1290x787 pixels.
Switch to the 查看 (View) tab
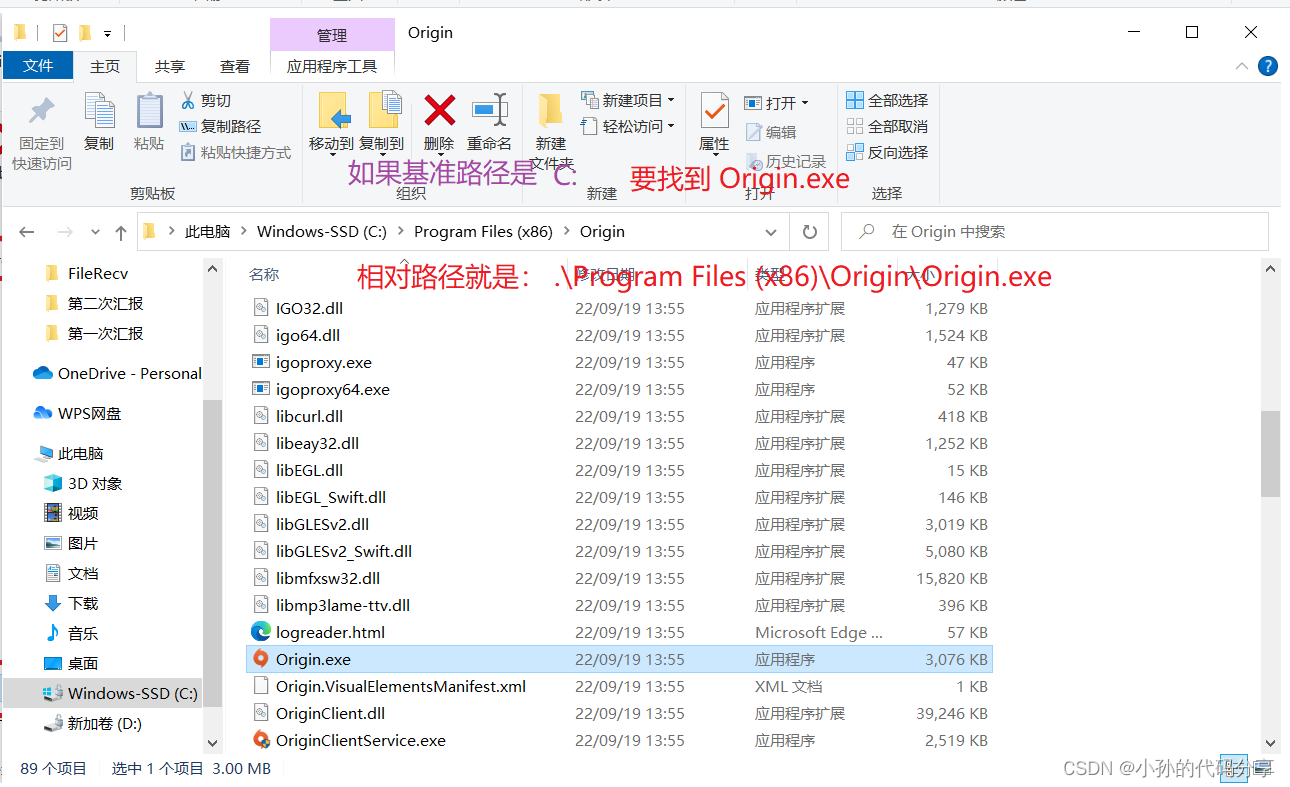click(x=235, y=66)
